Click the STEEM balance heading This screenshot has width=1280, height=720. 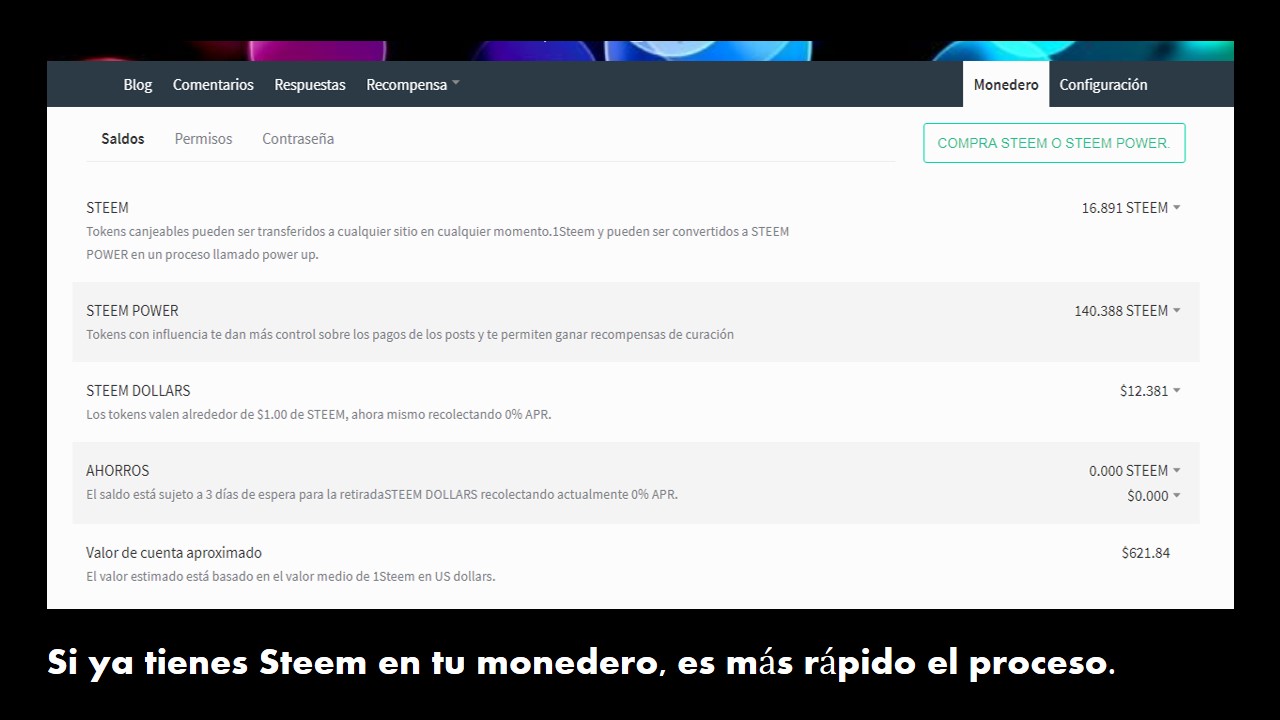pos(107,208)
